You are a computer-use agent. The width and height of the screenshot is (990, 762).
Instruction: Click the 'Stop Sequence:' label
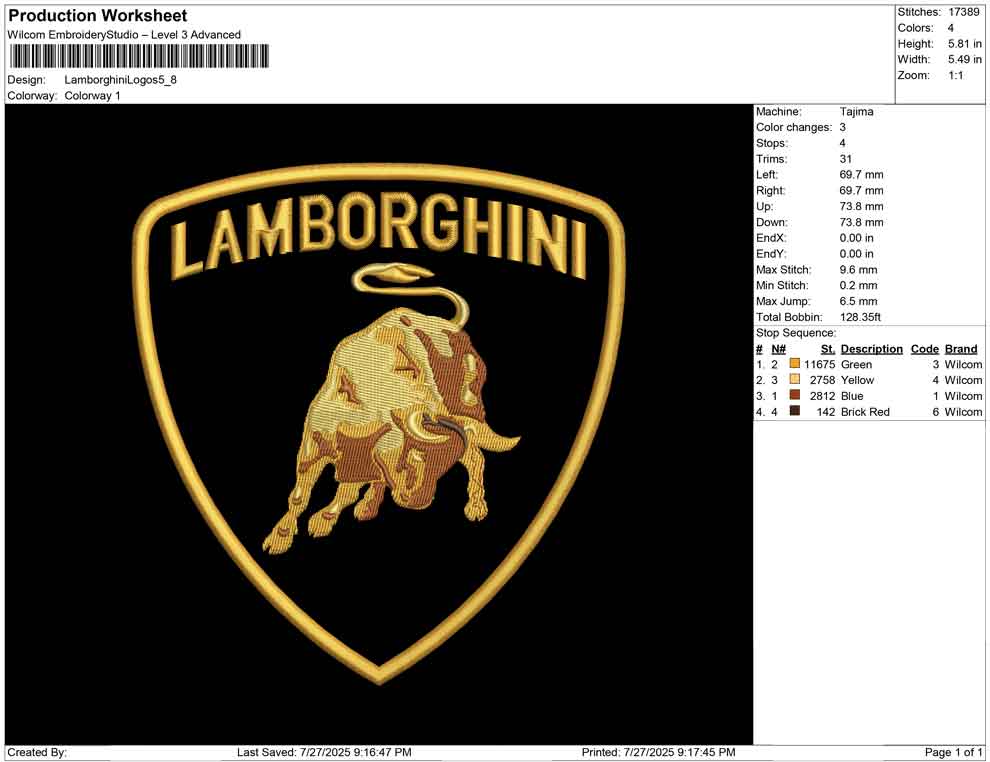pyautogui.click(x=796, y=333)
